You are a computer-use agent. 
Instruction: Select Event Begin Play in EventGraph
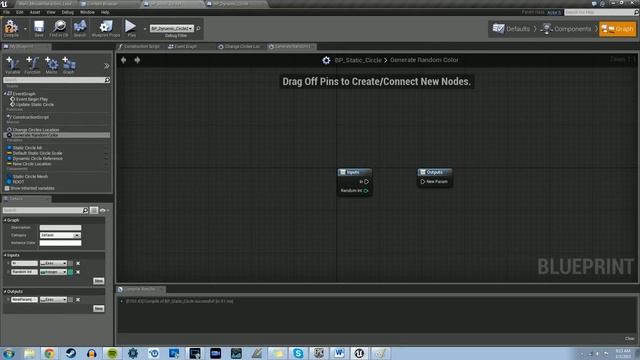[31, 99]
